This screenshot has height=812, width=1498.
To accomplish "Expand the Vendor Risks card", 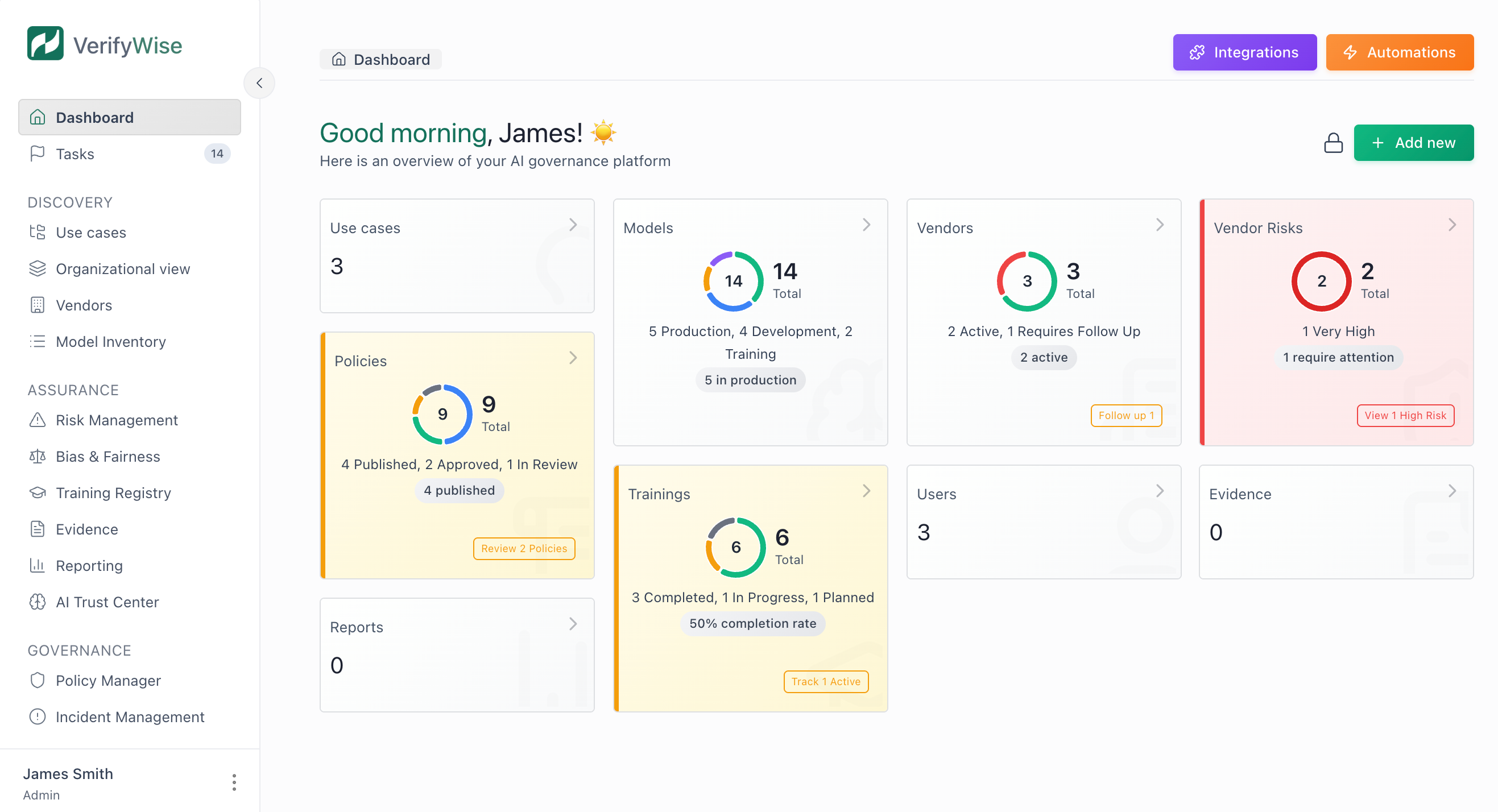I will tap(1451, 224).
